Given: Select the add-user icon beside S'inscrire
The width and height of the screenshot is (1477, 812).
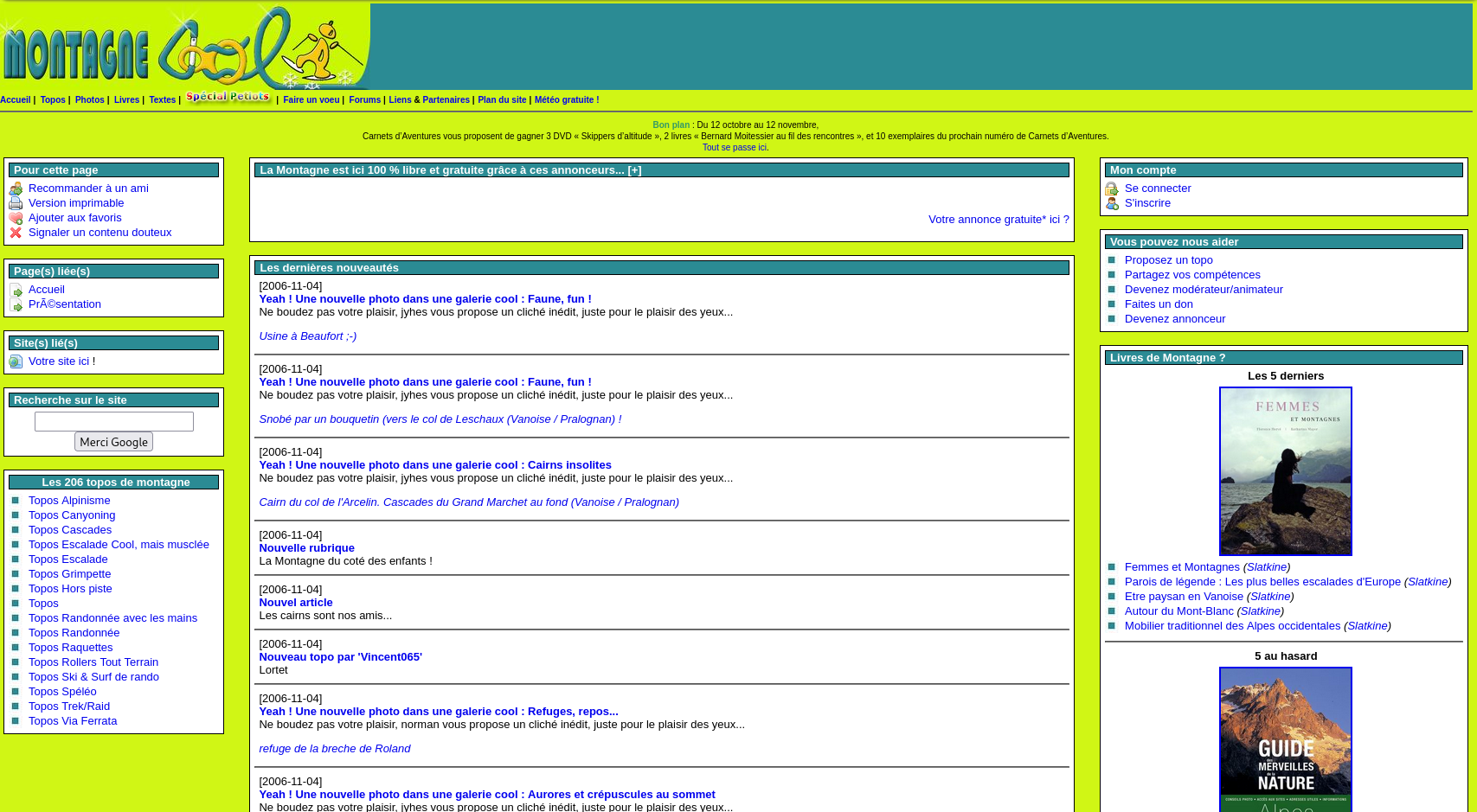Looking at the screenshot, I should pyautogui.click(x=1112, y=203).
